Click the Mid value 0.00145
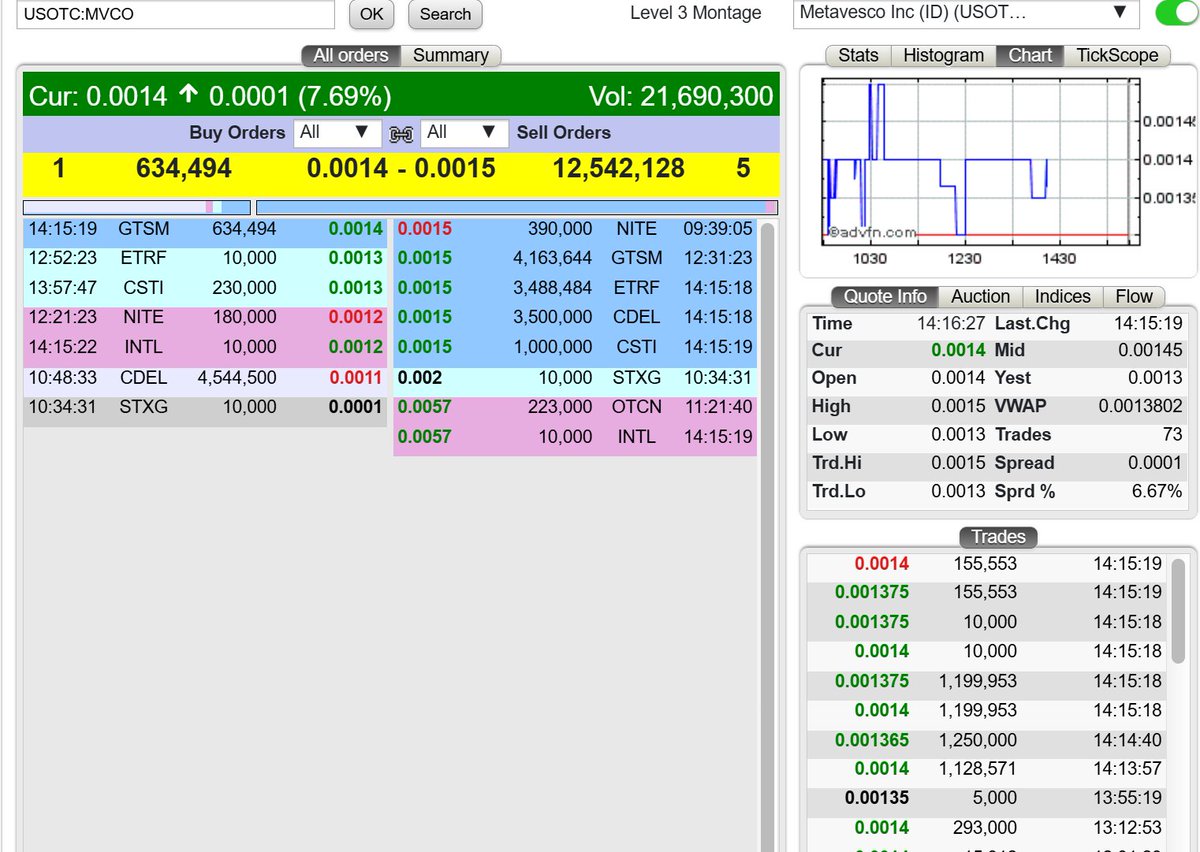This screenshot has width=1200, height=852. click(1150, 350)
